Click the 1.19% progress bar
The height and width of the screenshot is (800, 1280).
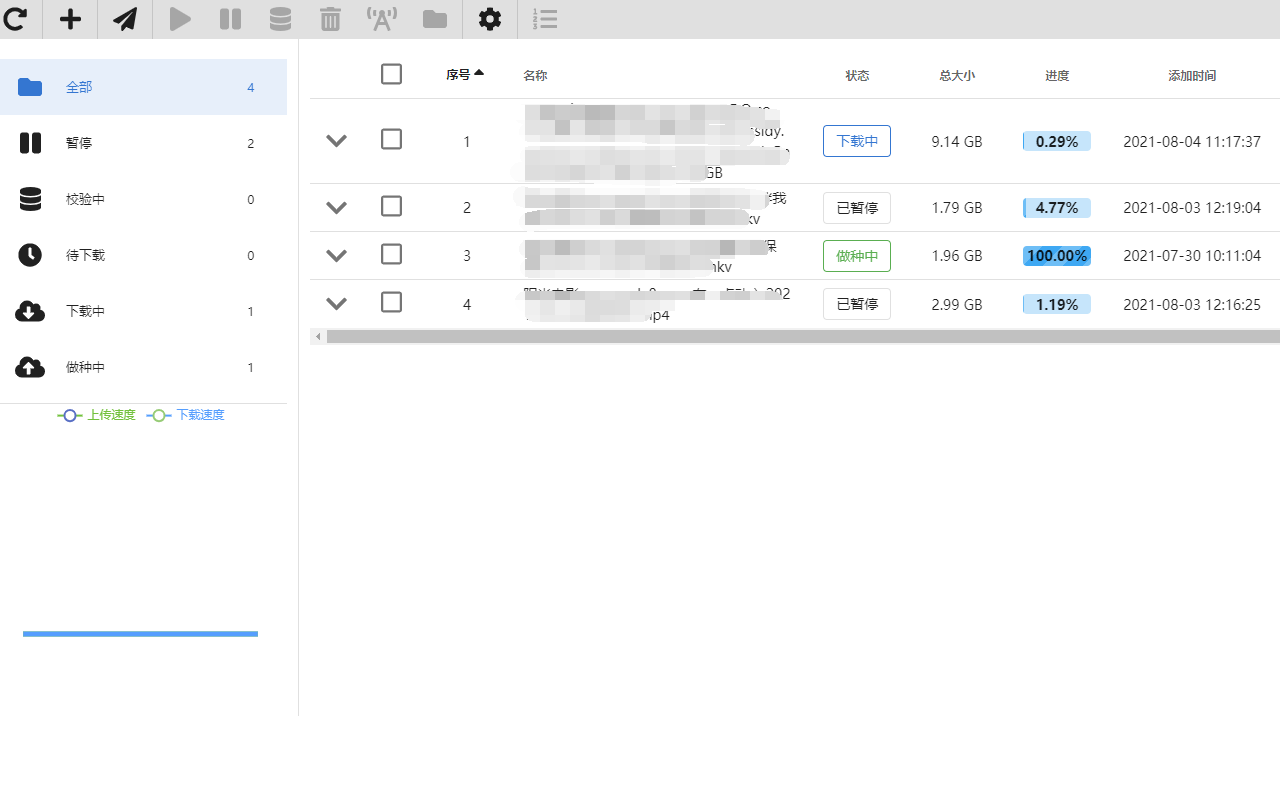tap(1057, 304)
